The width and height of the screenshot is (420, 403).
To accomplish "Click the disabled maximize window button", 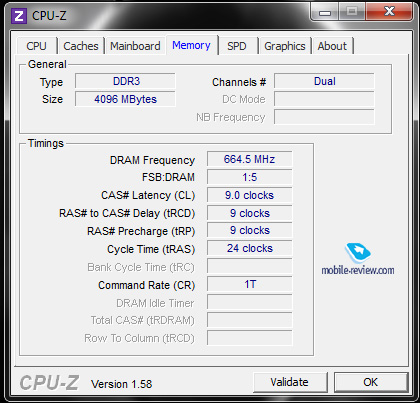I will [x=352, y=12].
